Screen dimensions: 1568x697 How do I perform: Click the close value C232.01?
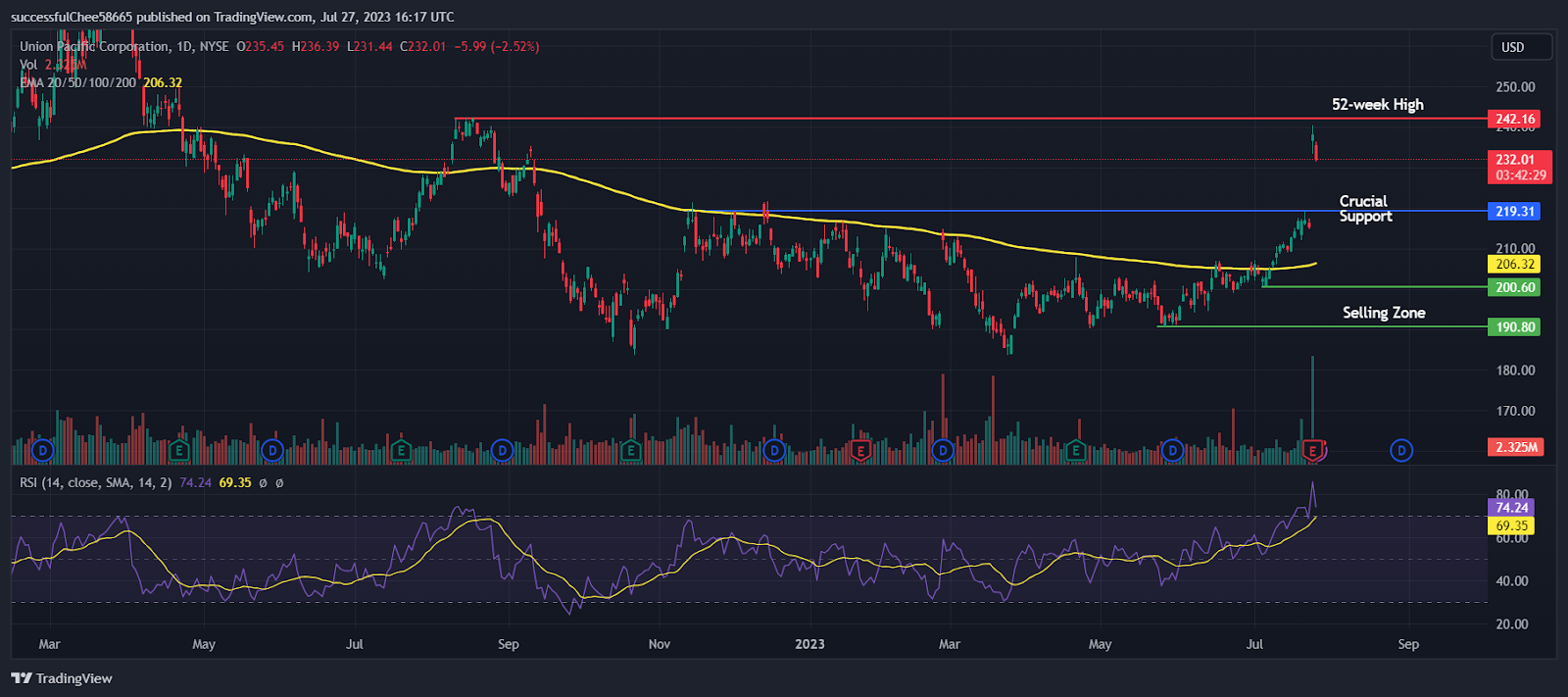(422, 46)
